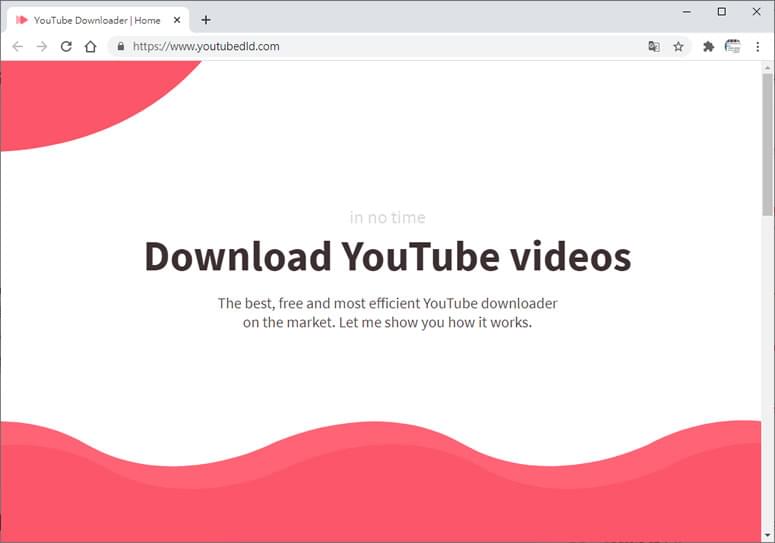
Task: Open a new tab with plus button
Action: 206,20
